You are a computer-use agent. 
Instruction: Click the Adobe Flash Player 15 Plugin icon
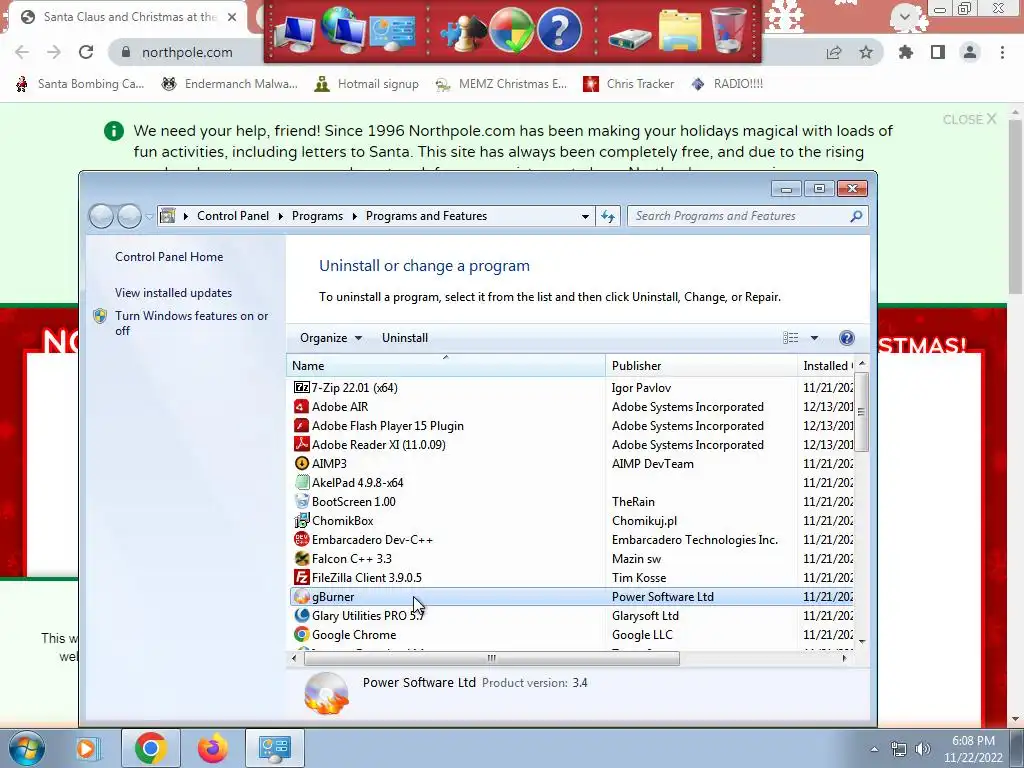pyautogui.click(x=301, y=425)
